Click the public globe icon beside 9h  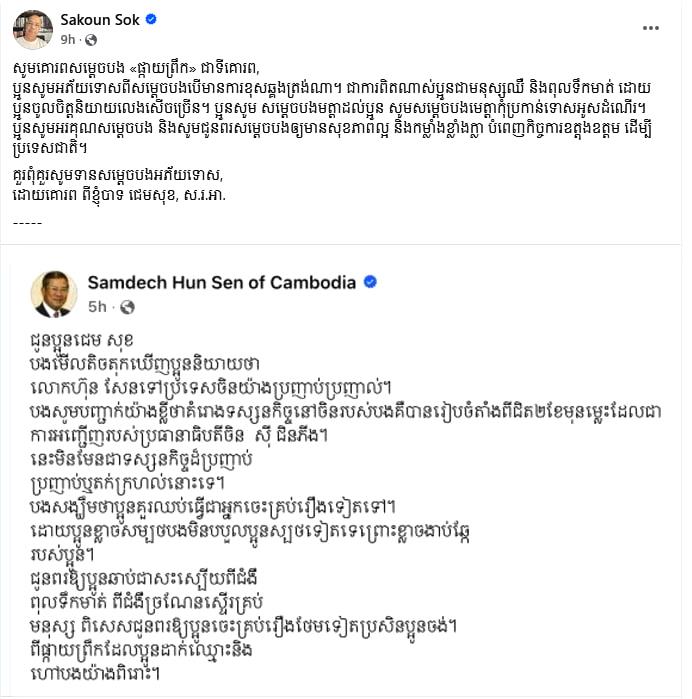(x=91, y=40)
